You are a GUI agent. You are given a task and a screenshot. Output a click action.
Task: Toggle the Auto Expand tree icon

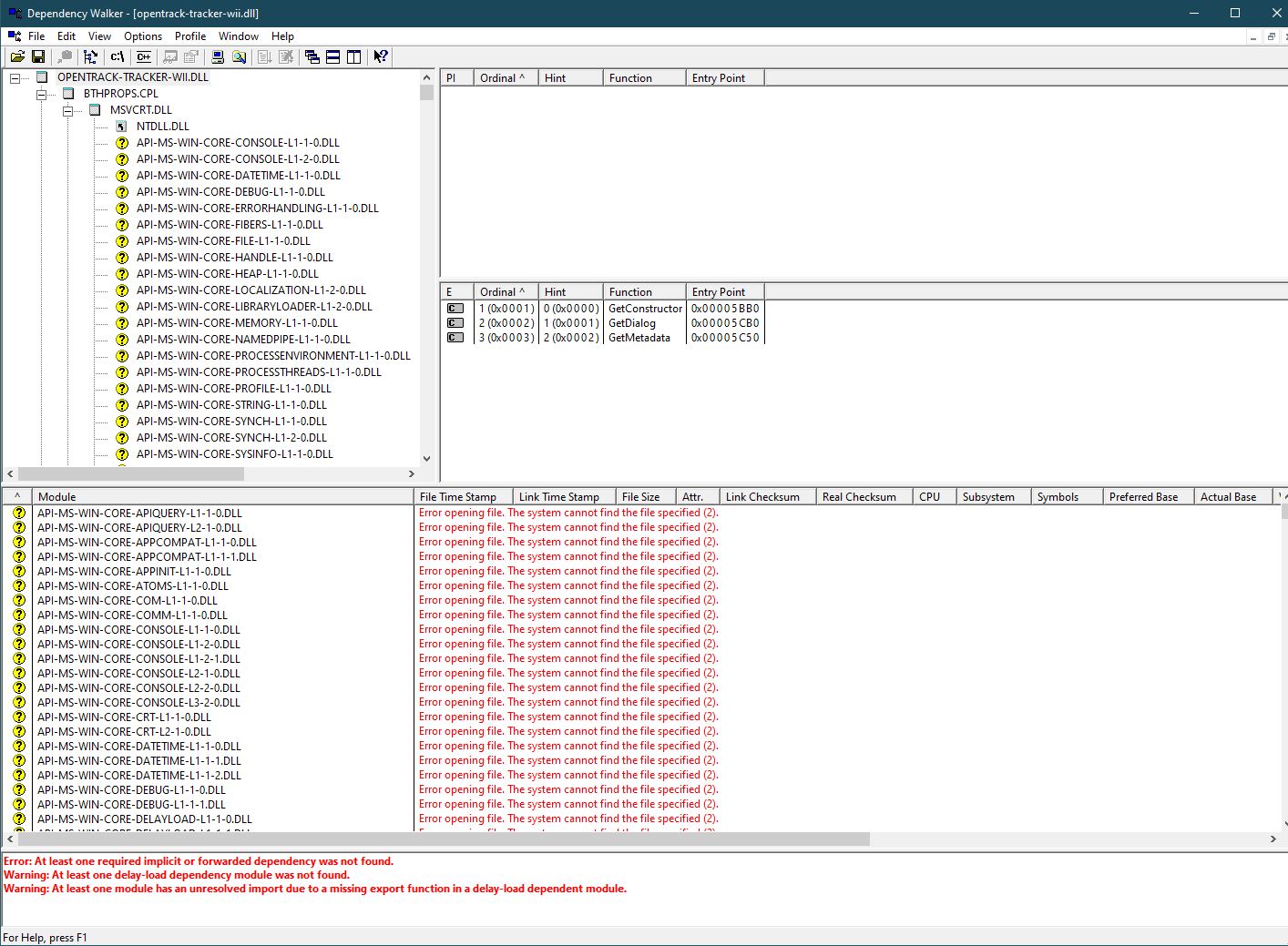[x=90, y=56]
